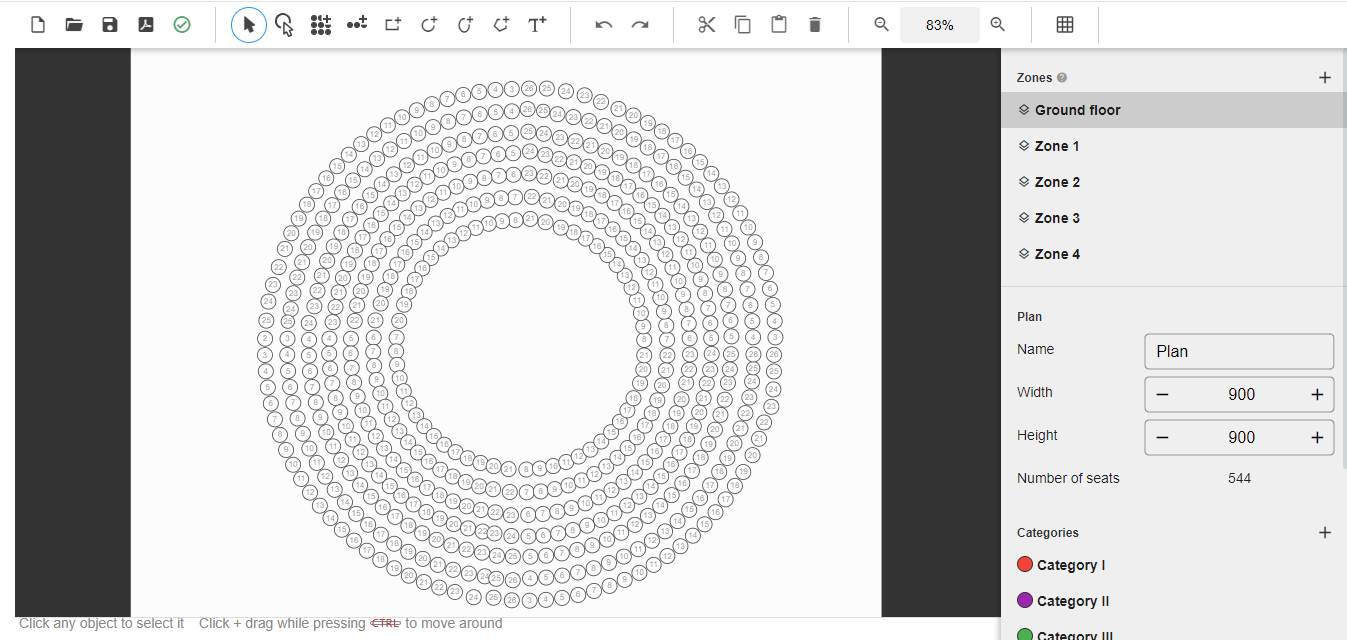Click the plan Name input field
Viewport: 1347px width, 640px height.
[x=1238, y=351]
